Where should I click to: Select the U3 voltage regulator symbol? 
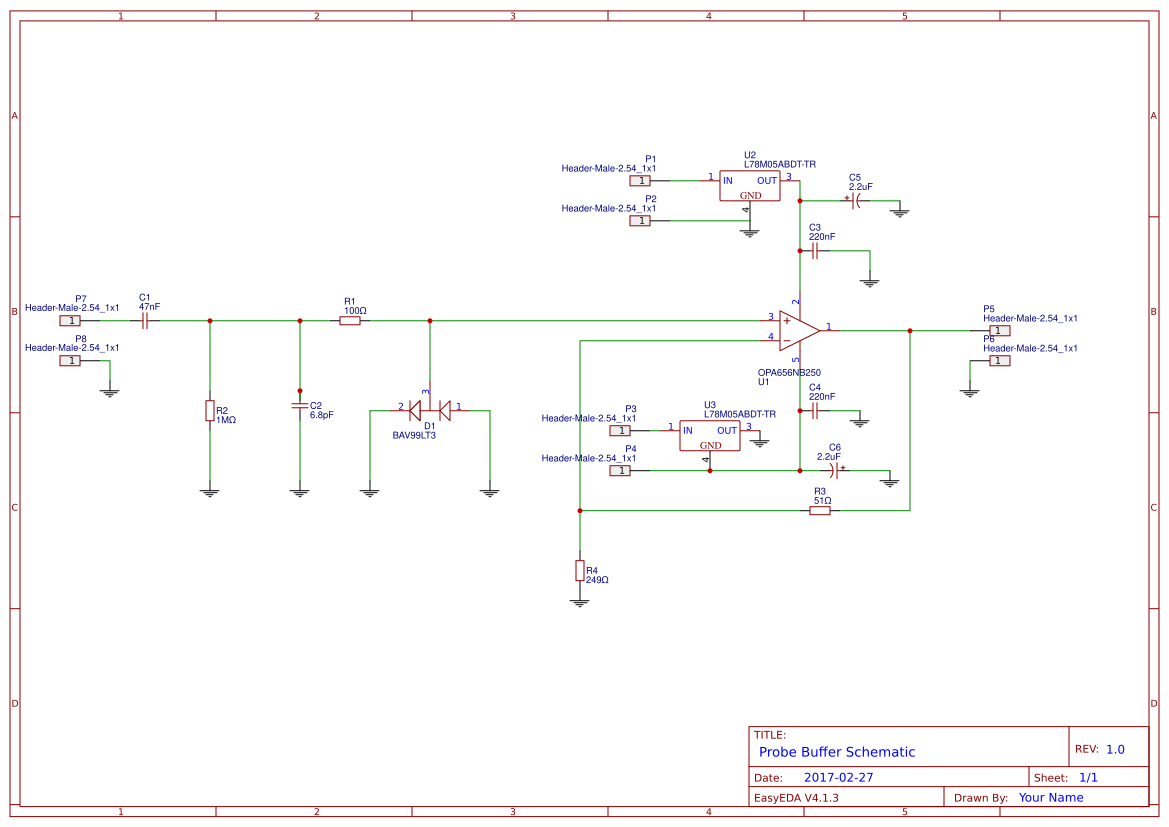coord(709,434)
